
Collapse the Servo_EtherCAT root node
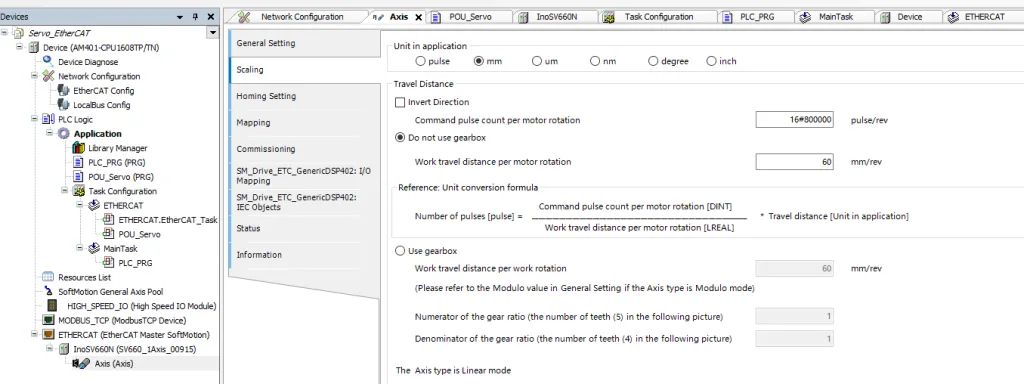(5, 33)
